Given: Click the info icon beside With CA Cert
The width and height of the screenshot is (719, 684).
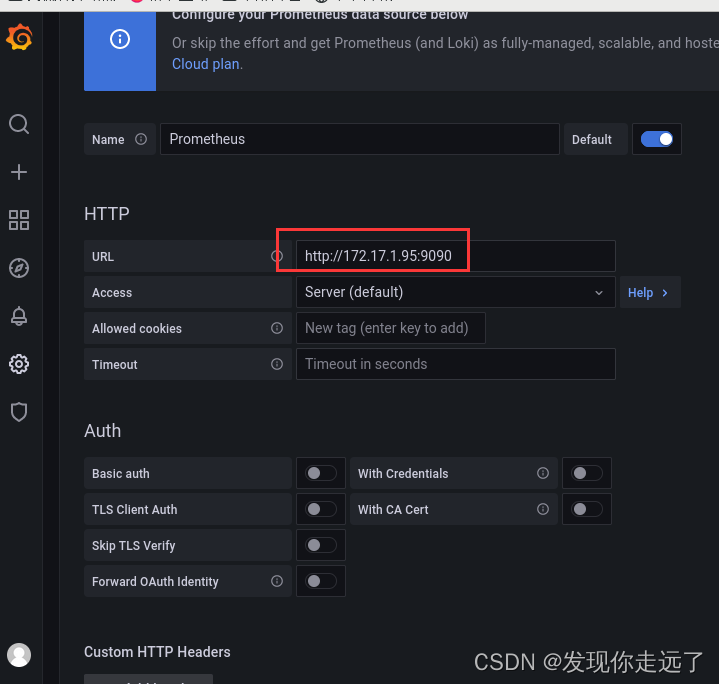Looking at the screenshot, I should (543, 509).
